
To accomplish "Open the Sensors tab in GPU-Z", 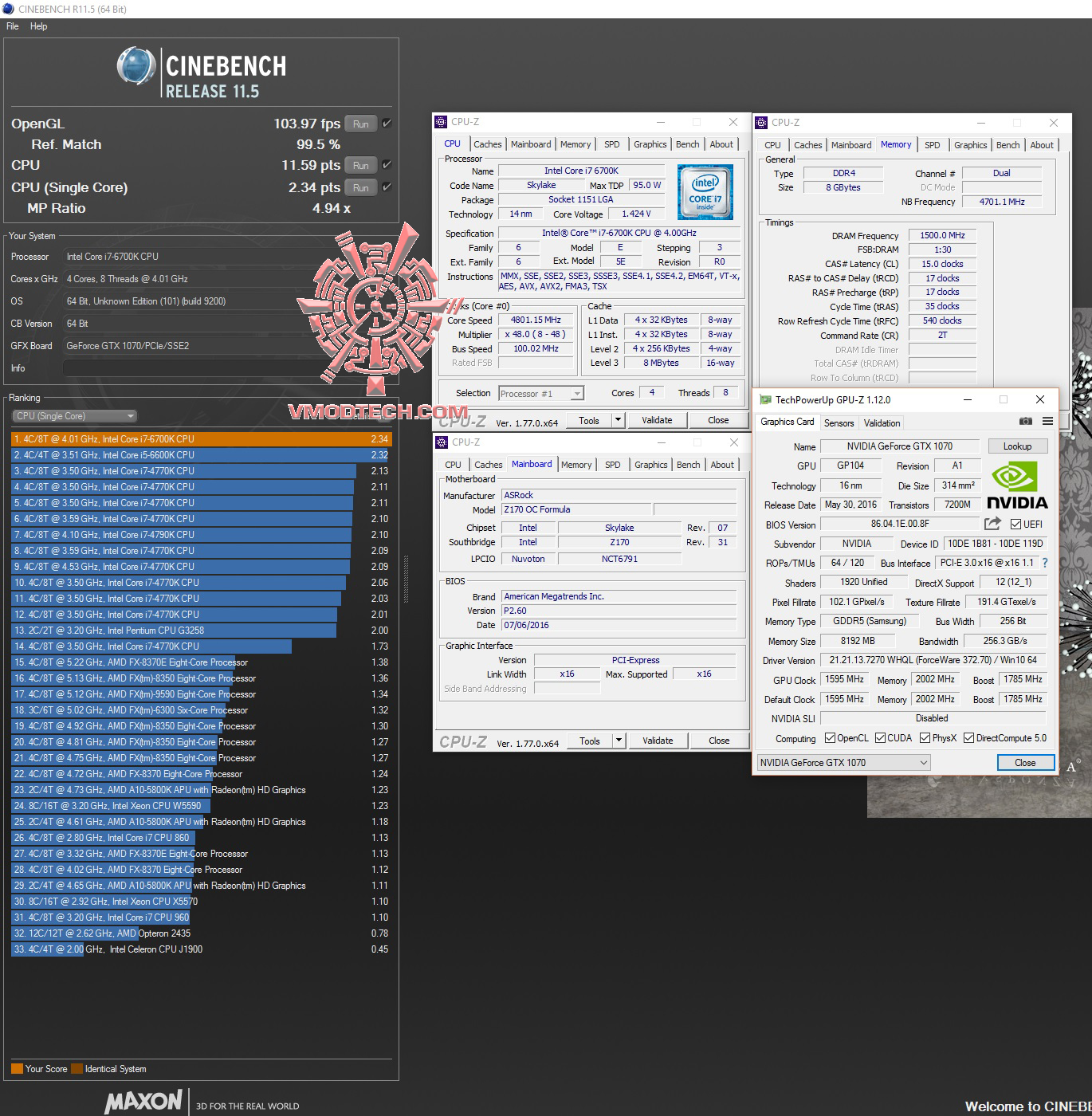I will point(839,423).
